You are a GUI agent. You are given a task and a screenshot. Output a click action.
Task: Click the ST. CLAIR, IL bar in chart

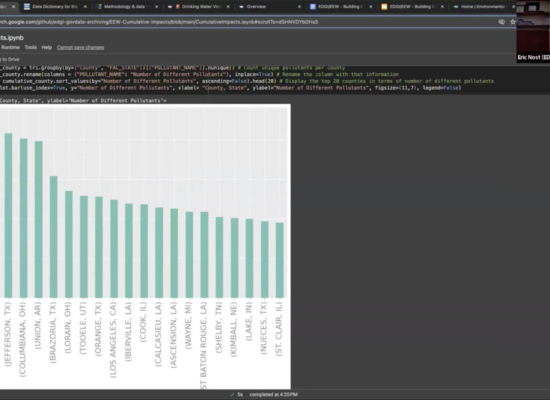click(x=280, y=260)
